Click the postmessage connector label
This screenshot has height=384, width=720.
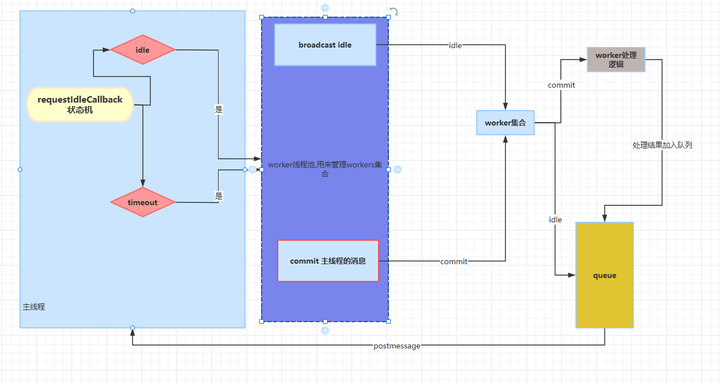point(397,346)
